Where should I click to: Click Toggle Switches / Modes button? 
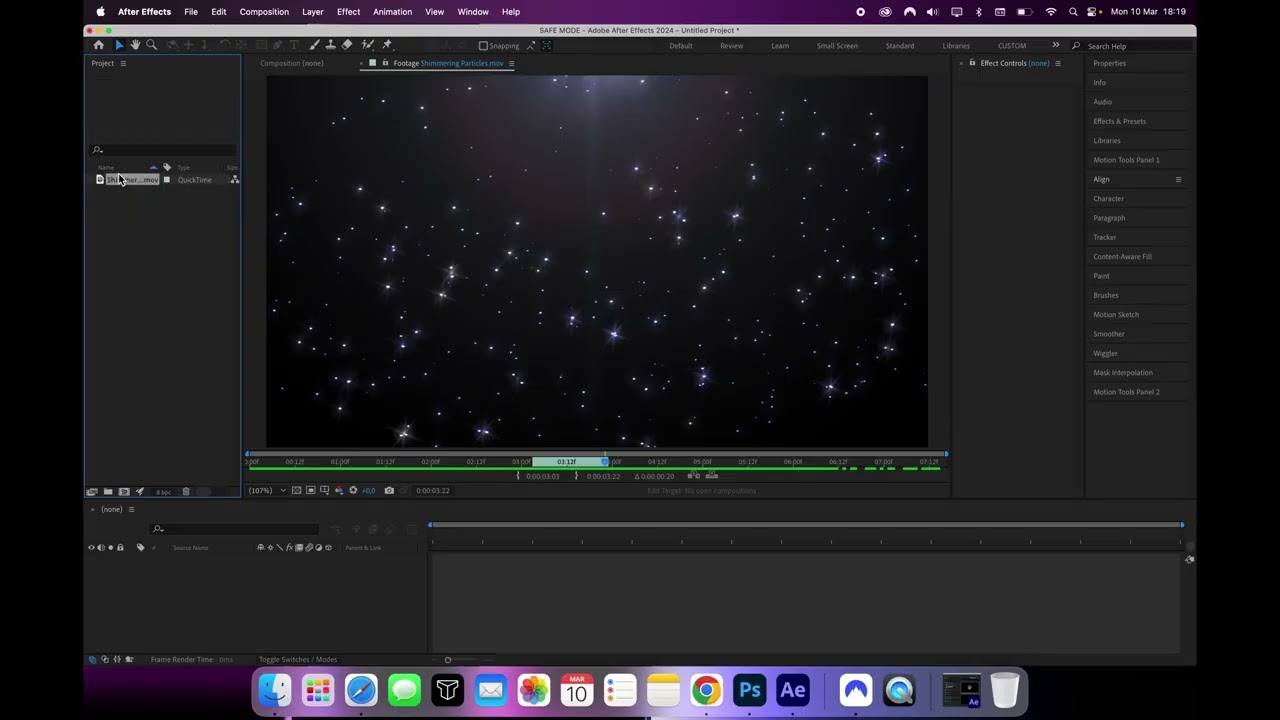coord(298,659)
